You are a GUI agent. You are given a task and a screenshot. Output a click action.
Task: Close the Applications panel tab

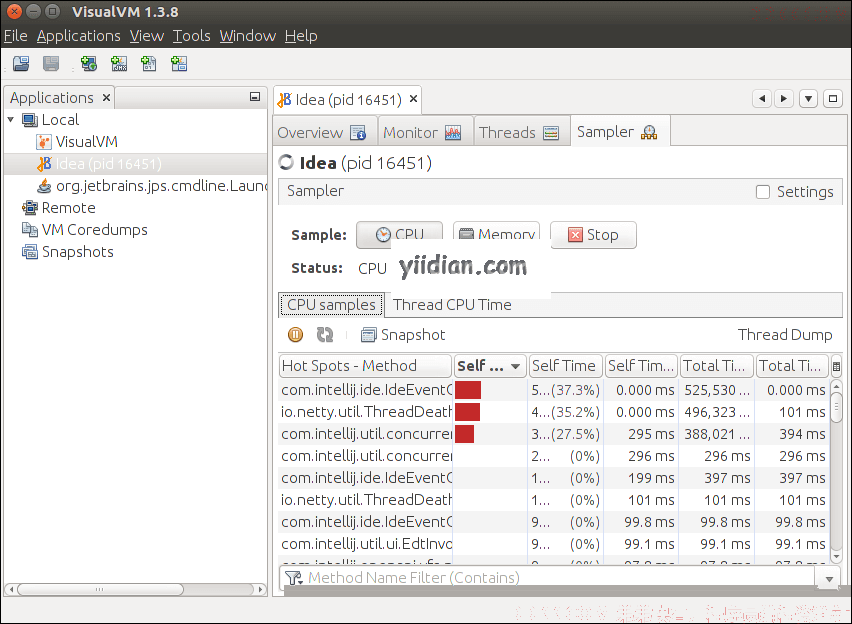pyautogui.click(x=106, y=98)
